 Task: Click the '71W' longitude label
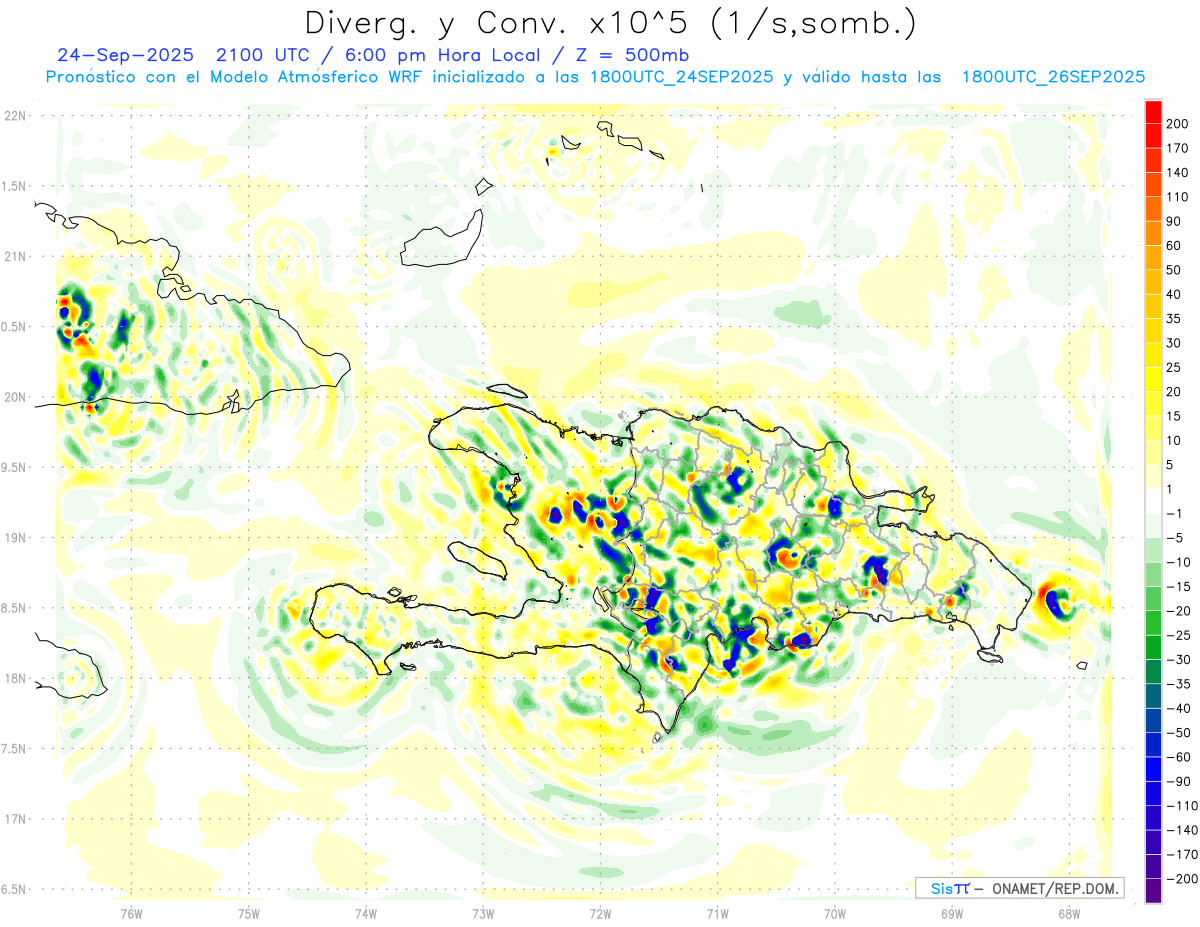[x=717, y=913]
